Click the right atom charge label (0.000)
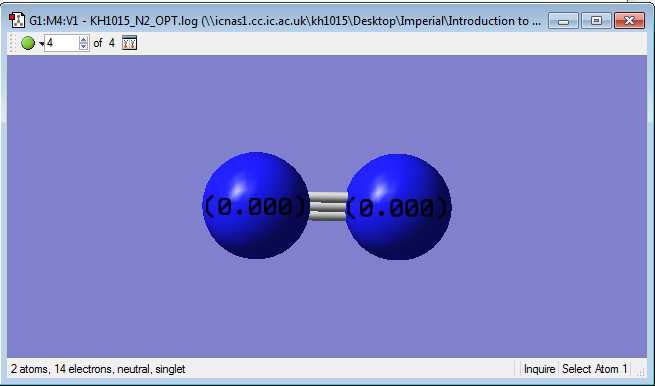This screenshot has width=655, height=386. click(397, 208)
